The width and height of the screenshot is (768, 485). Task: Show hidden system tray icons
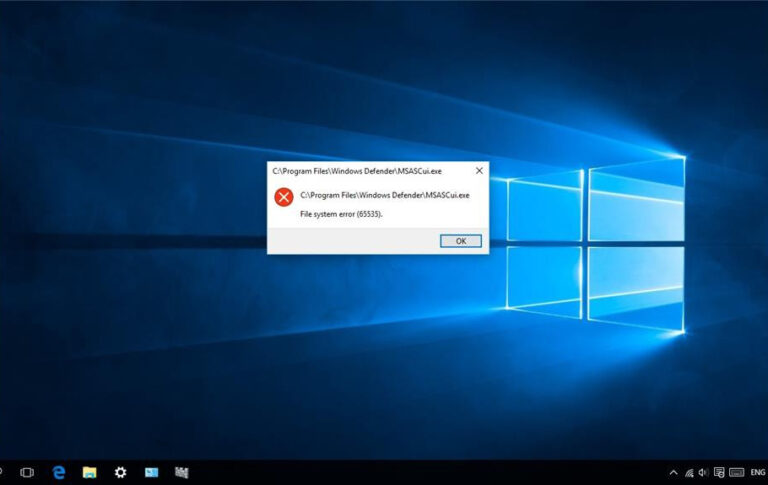[673, 473]
